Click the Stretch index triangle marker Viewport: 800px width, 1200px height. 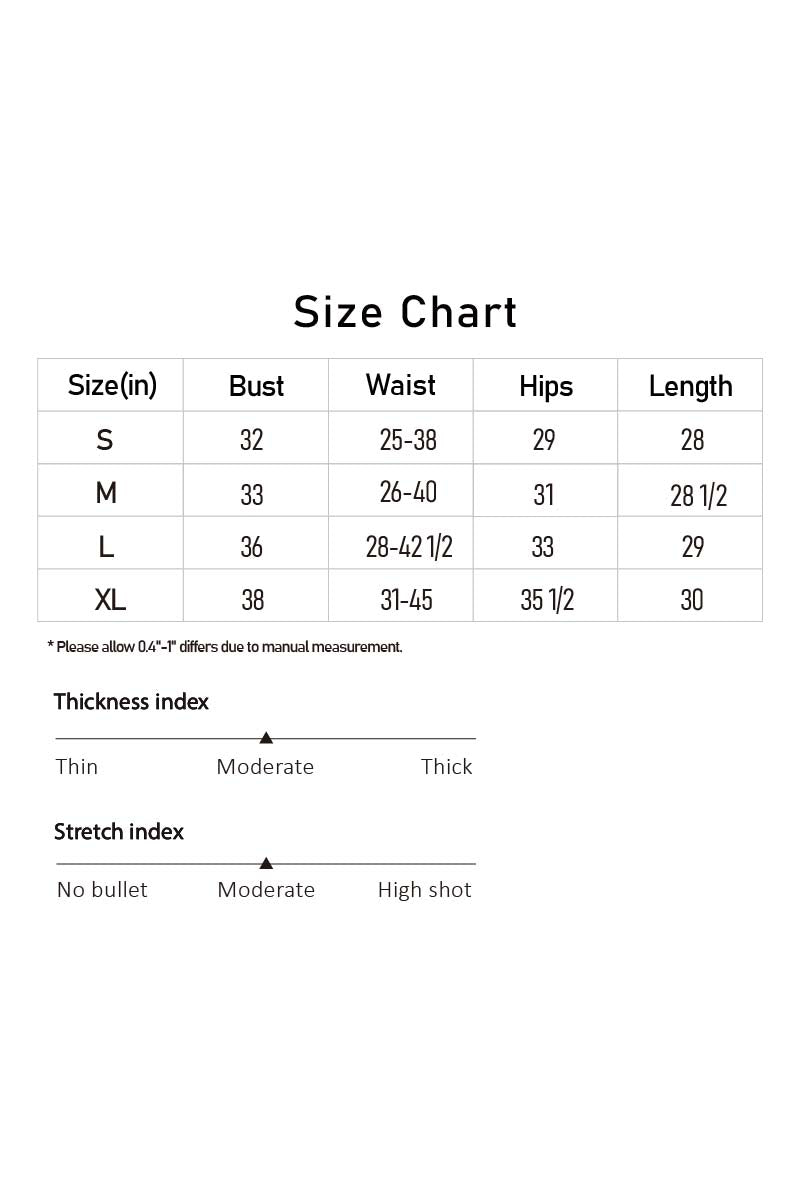pos(266,863)
